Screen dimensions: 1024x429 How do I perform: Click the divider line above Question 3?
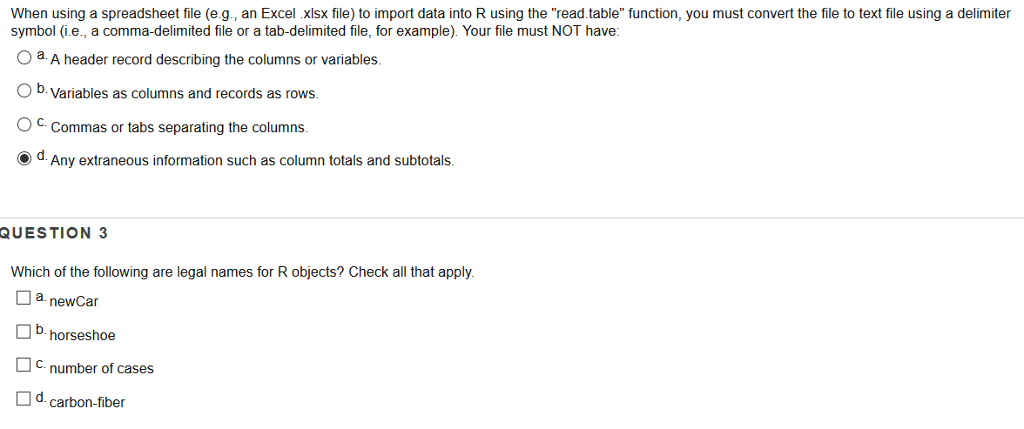click(512, 217)
